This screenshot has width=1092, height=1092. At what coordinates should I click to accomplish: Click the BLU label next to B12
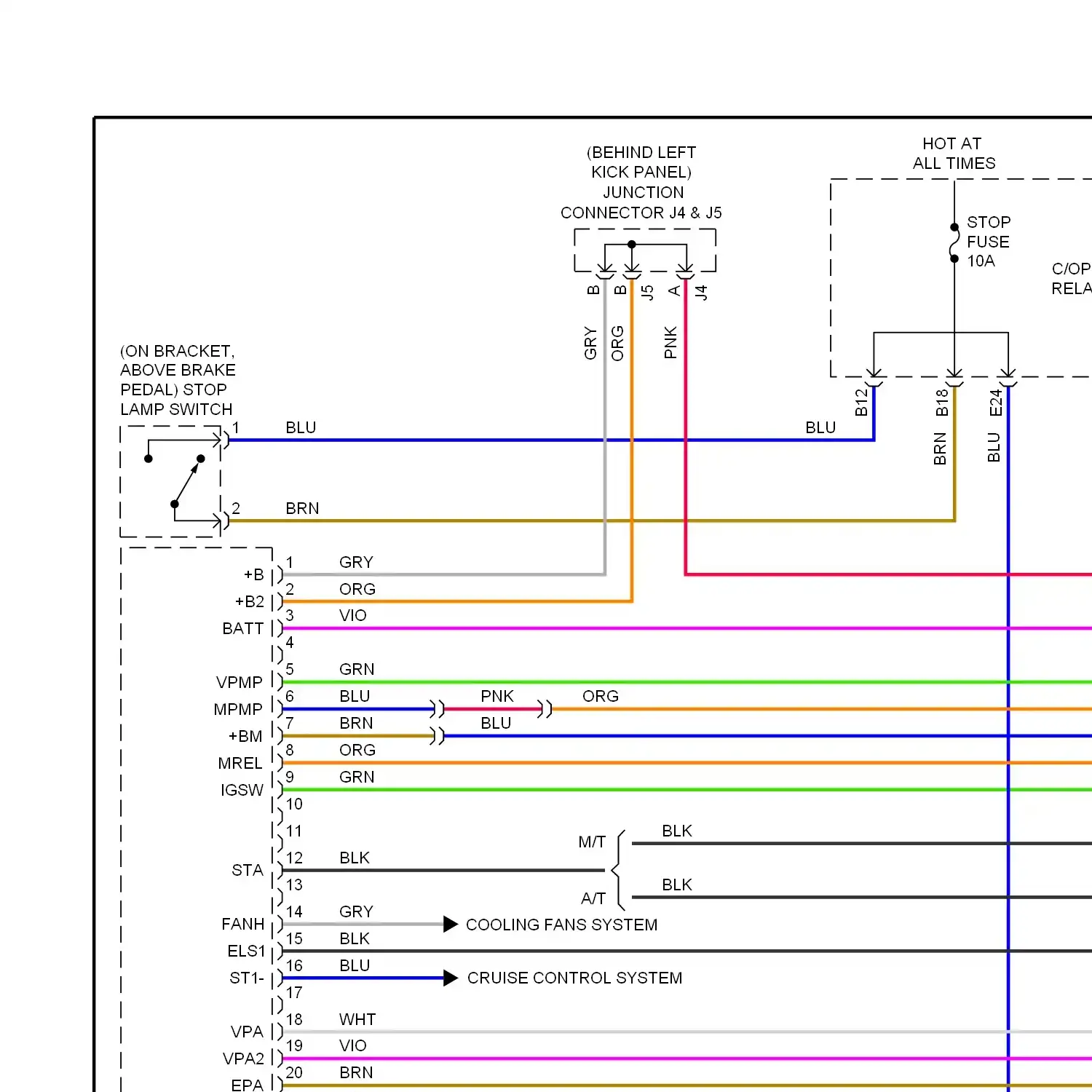tap(820, 428)
